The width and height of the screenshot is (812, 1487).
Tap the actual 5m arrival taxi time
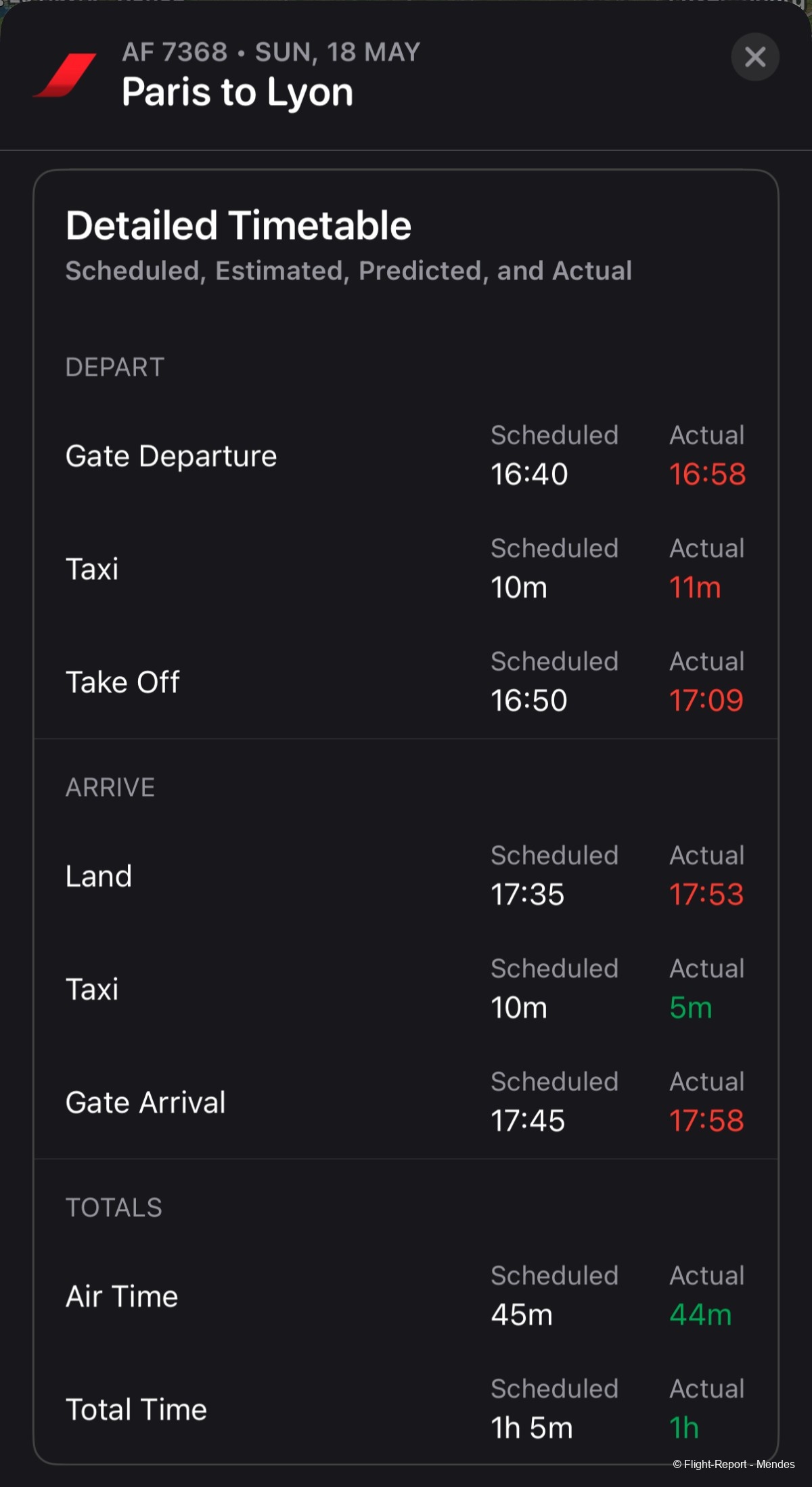(691, 1007)
